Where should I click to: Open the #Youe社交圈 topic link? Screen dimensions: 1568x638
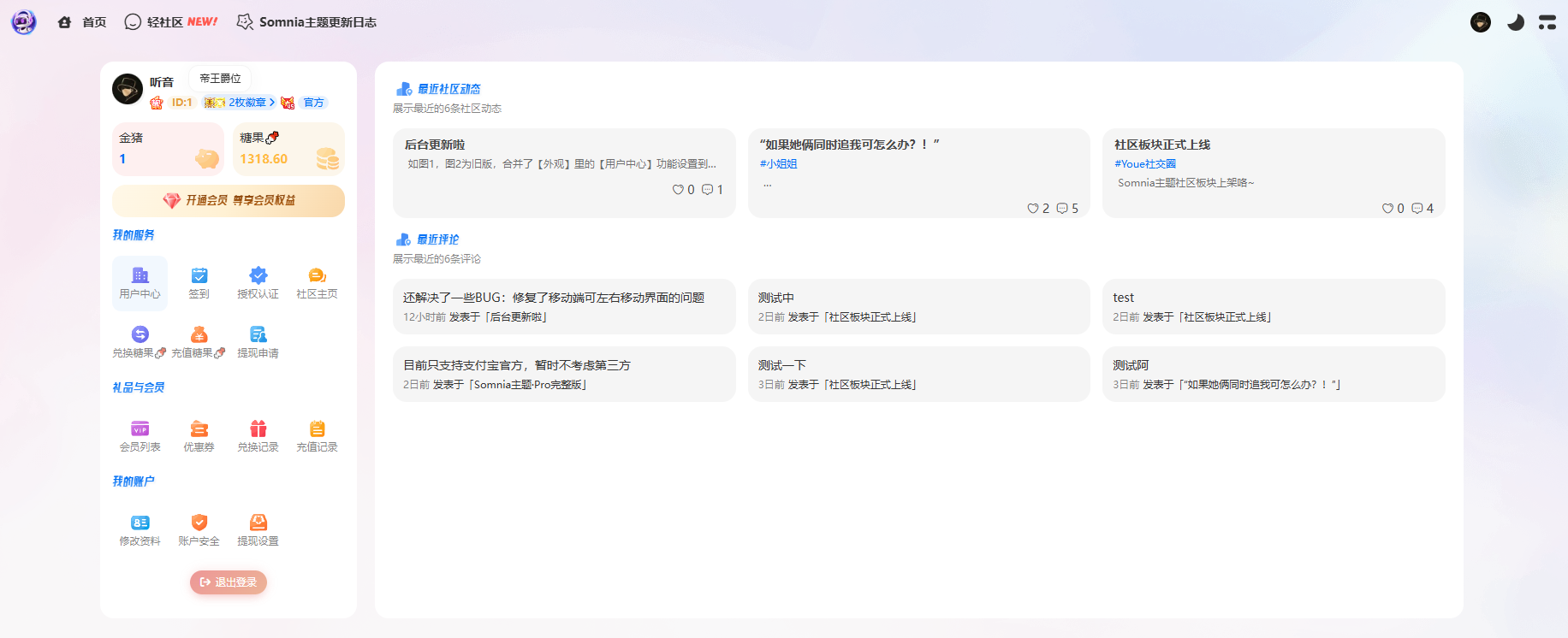tap(1145, 164)
